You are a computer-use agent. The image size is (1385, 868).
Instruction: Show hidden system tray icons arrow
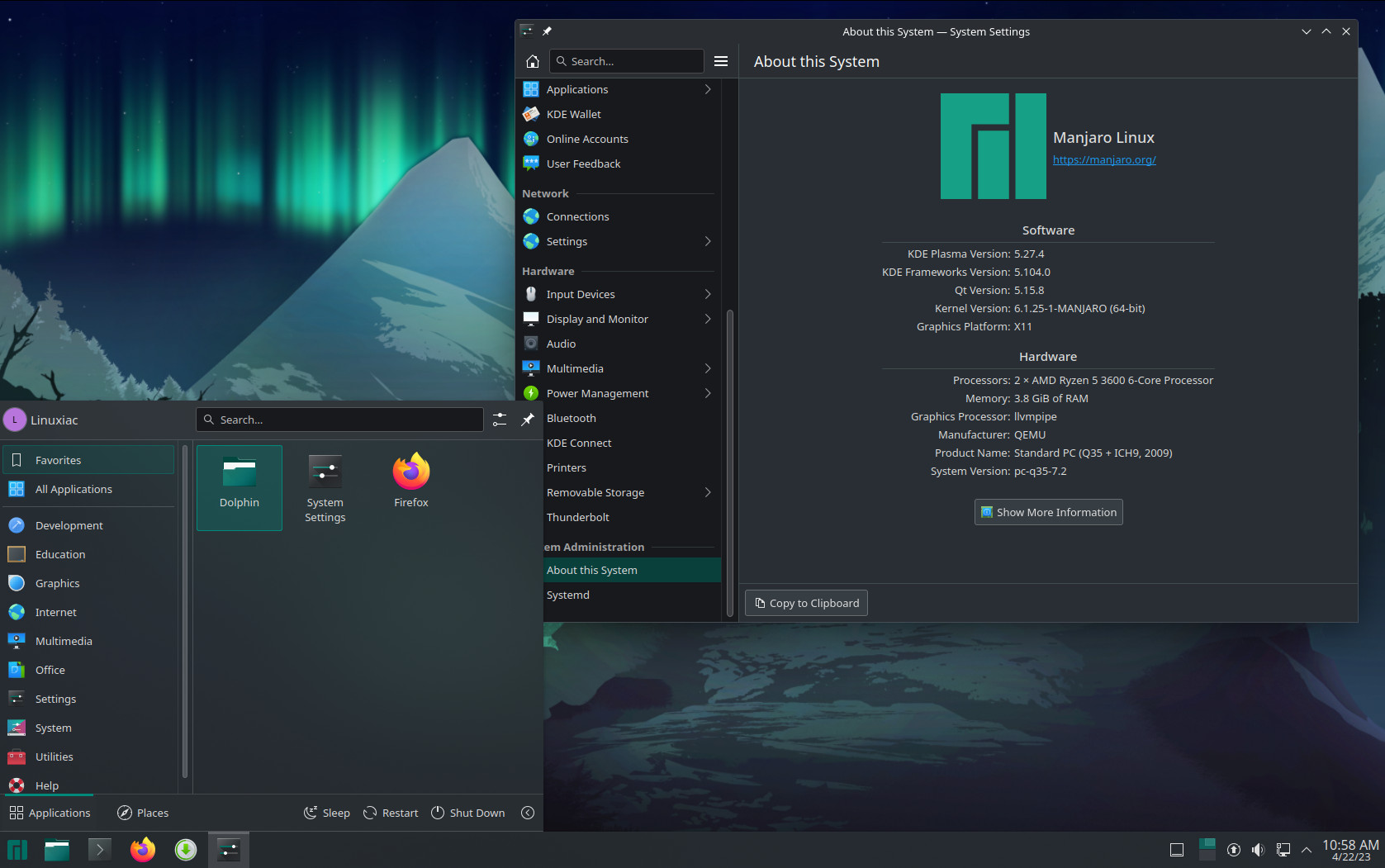tap(1307, 849)
